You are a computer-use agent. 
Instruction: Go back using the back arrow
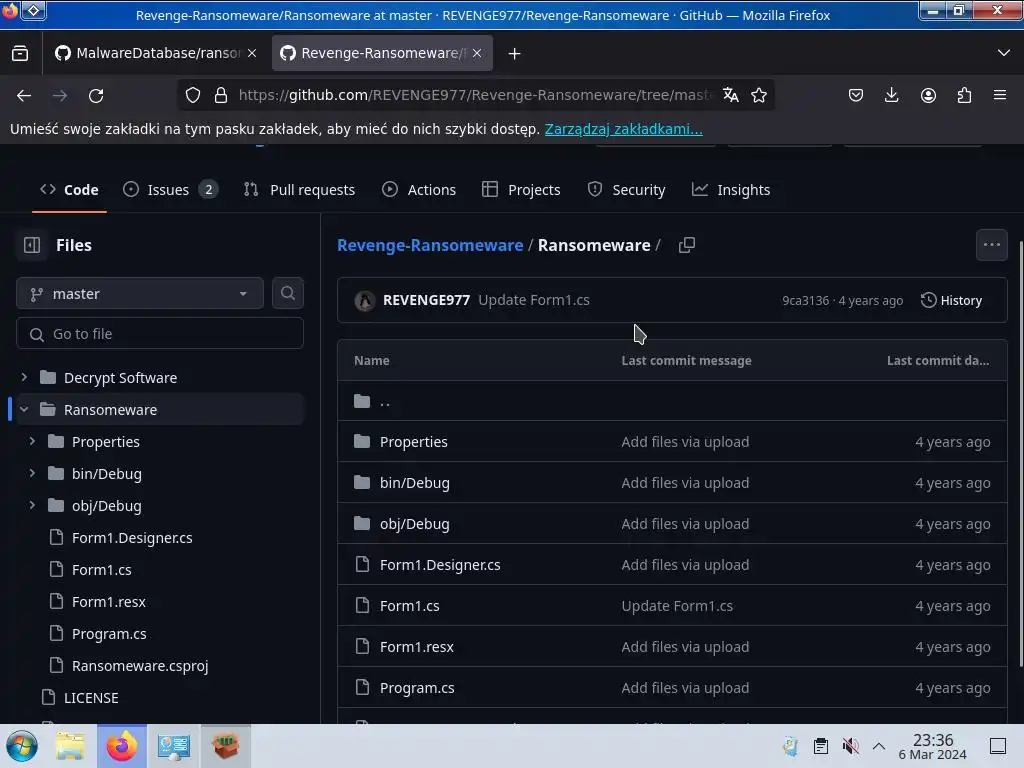tap(24, 95)
